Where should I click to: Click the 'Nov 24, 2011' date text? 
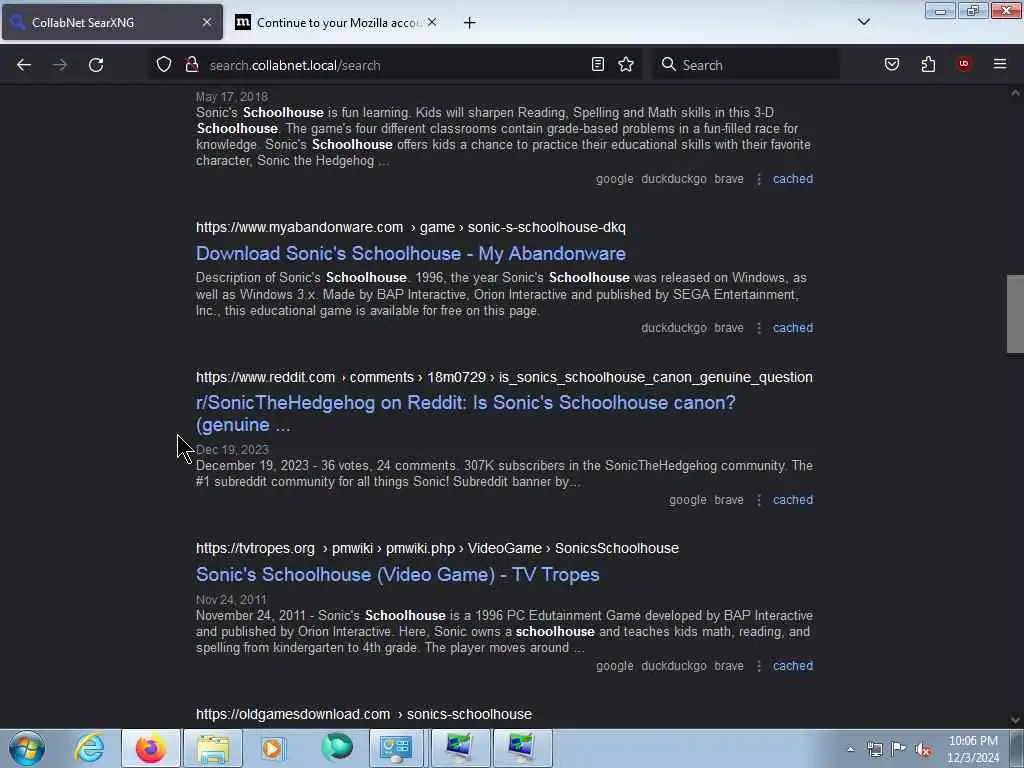coord(231,600)
